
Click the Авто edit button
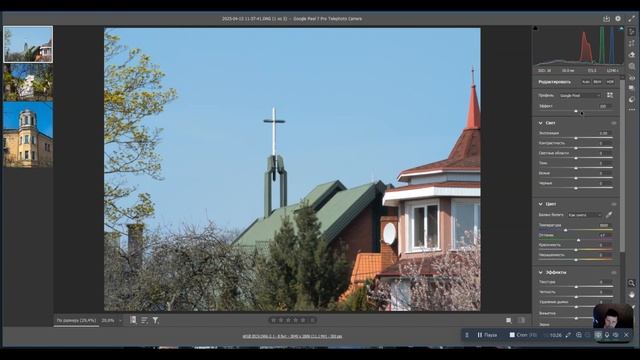coord(586,82)
